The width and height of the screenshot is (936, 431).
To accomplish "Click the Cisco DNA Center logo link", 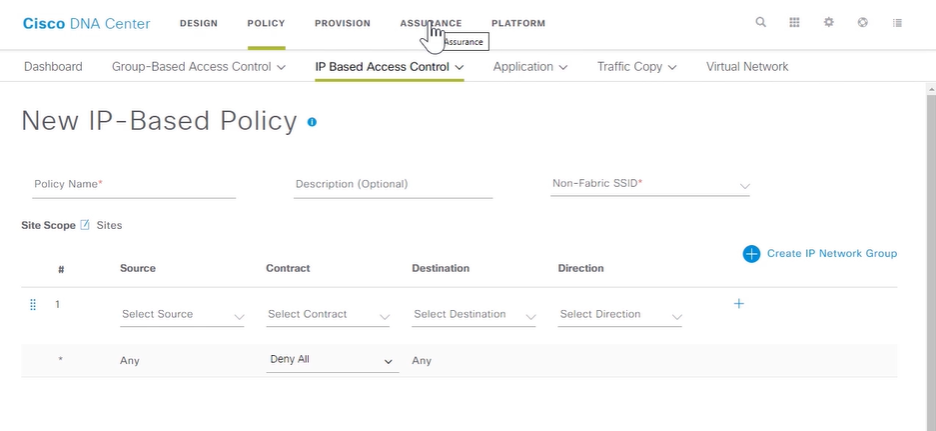I will click(87, 23).
